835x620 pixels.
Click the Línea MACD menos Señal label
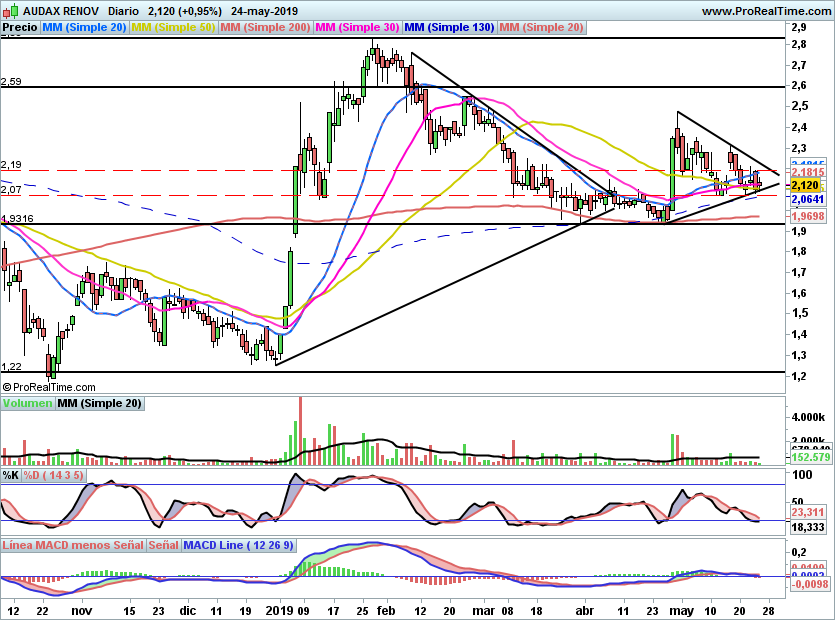pyautogui.click(x=73, y=545)
